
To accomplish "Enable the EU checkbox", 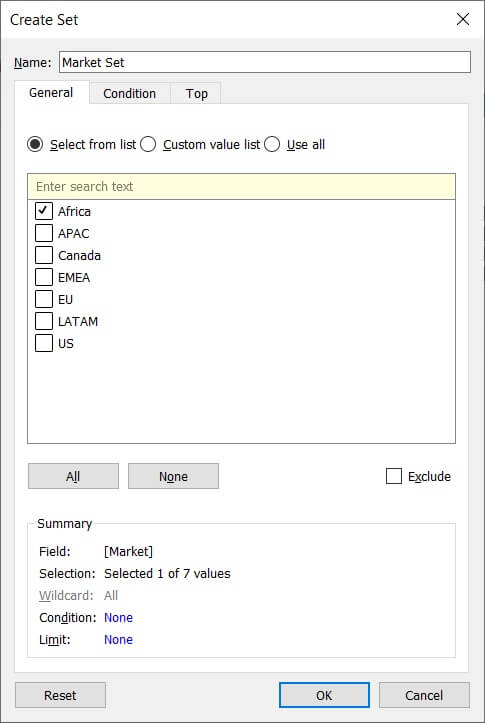I will [x=44, y=299].
